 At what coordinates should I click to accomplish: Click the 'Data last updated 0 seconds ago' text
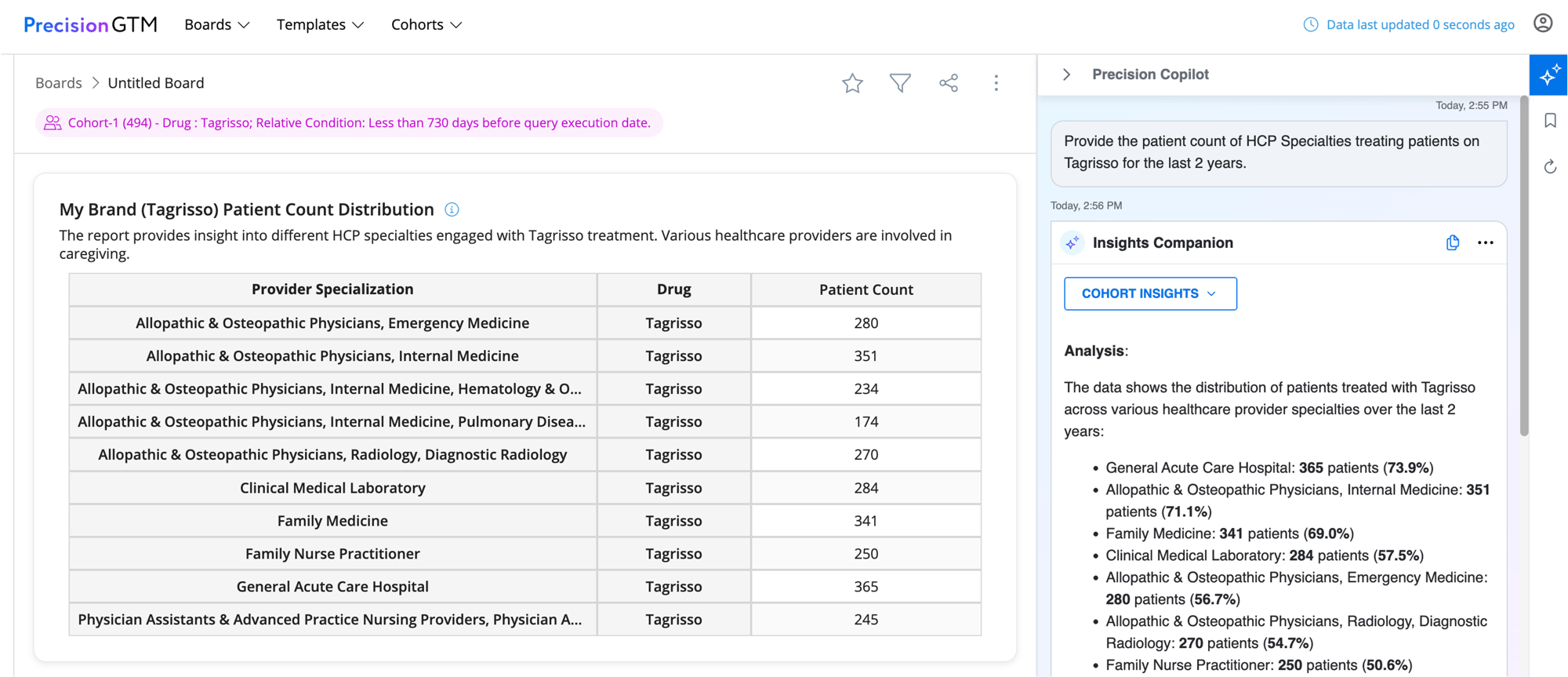click(1420, 24)
